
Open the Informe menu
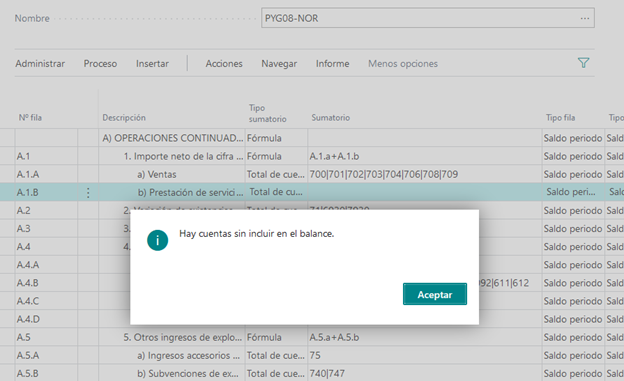[x=333, y=64]
